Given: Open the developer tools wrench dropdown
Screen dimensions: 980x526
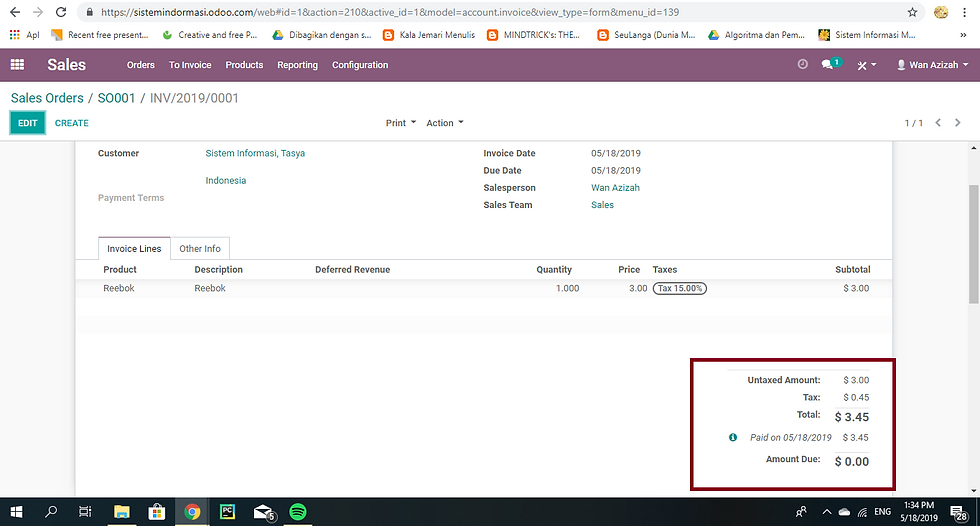Looking at the screenshot, I should (866, 65).
